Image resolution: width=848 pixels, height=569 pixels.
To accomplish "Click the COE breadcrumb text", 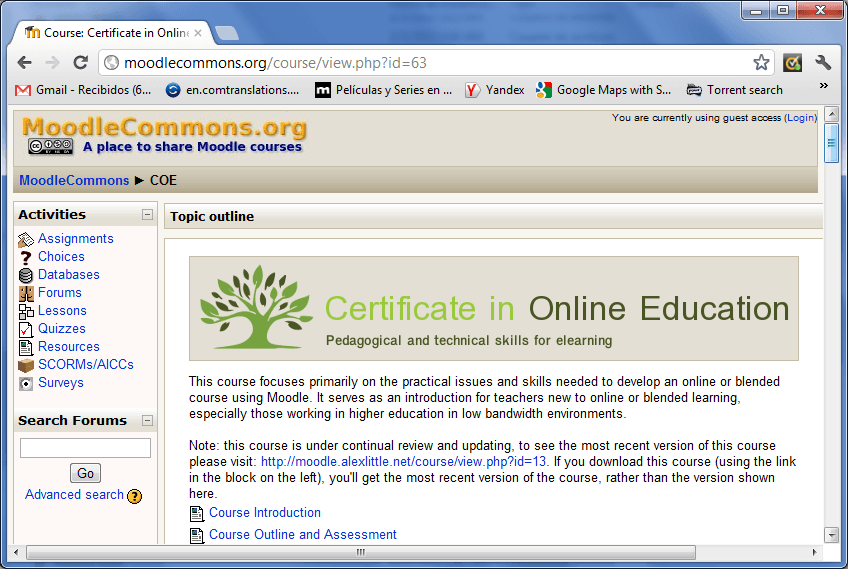I will pyautogui.click(x=163, y=180).
